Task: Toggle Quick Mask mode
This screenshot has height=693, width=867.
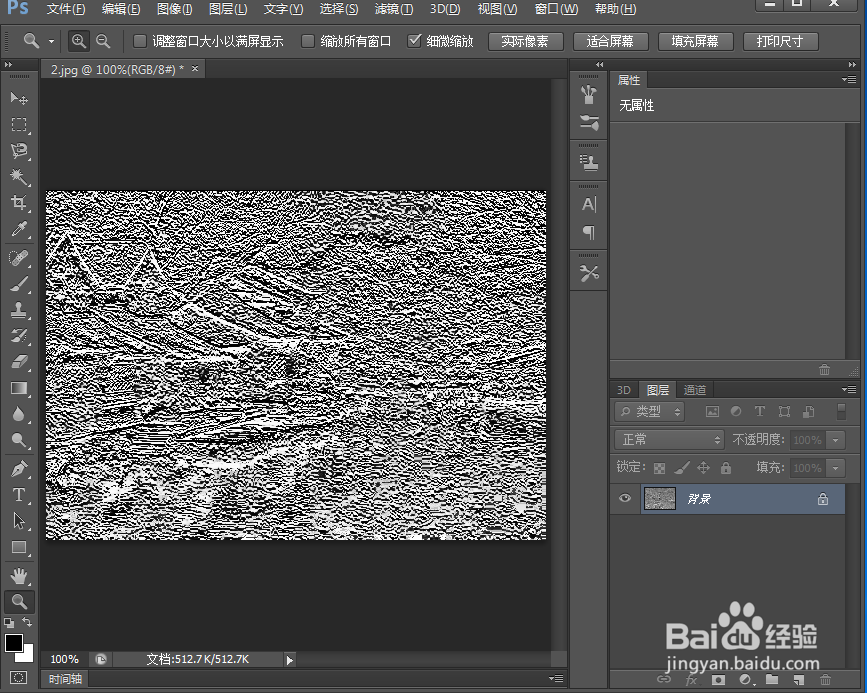Action: 19,678
